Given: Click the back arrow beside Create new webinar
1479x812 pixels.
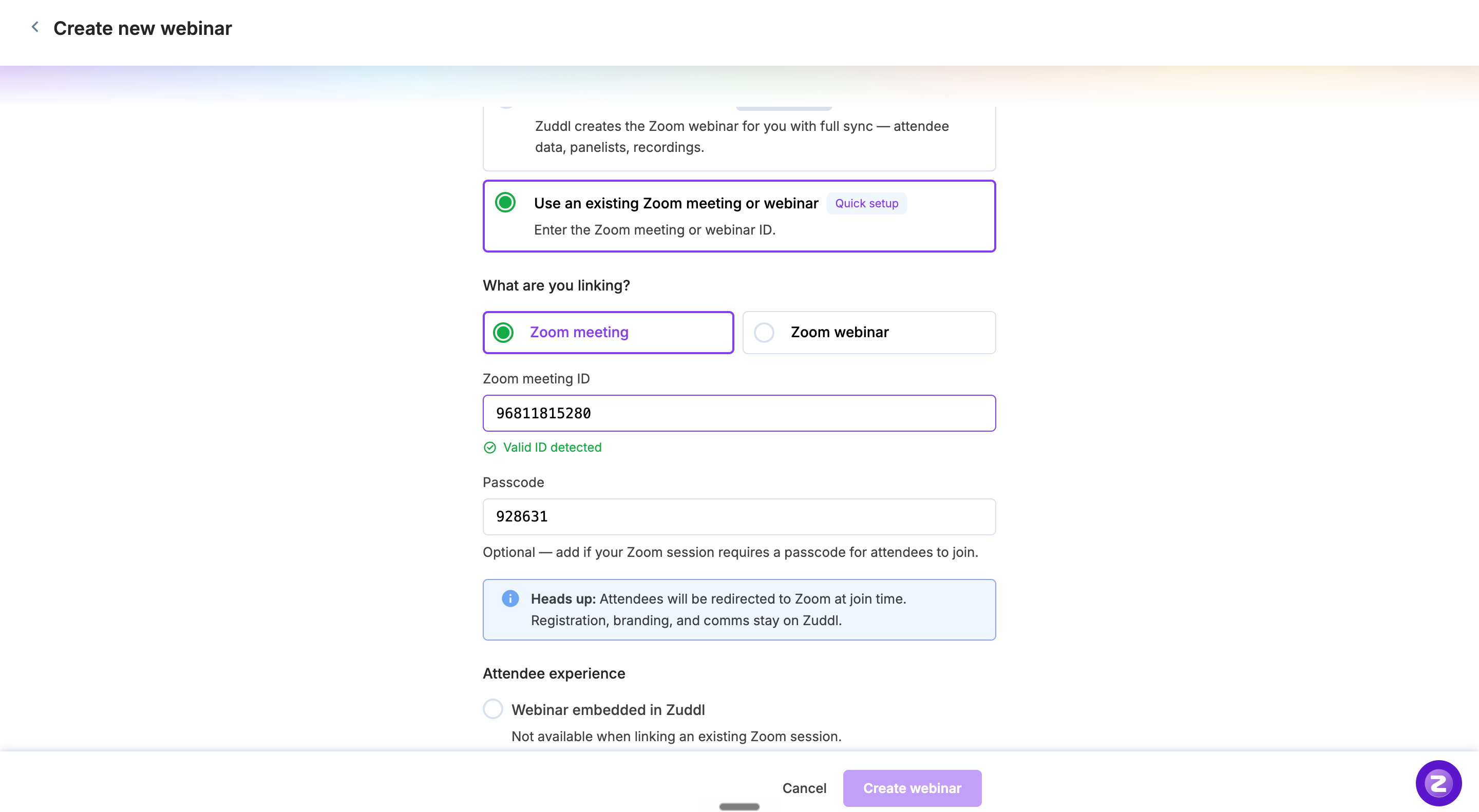Looking at the screenshot, I should (x=35, y=27).
